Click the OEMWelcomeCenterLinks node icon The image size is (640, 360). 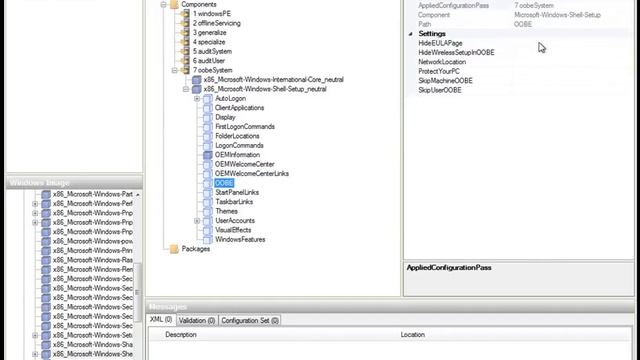[208, 173]
